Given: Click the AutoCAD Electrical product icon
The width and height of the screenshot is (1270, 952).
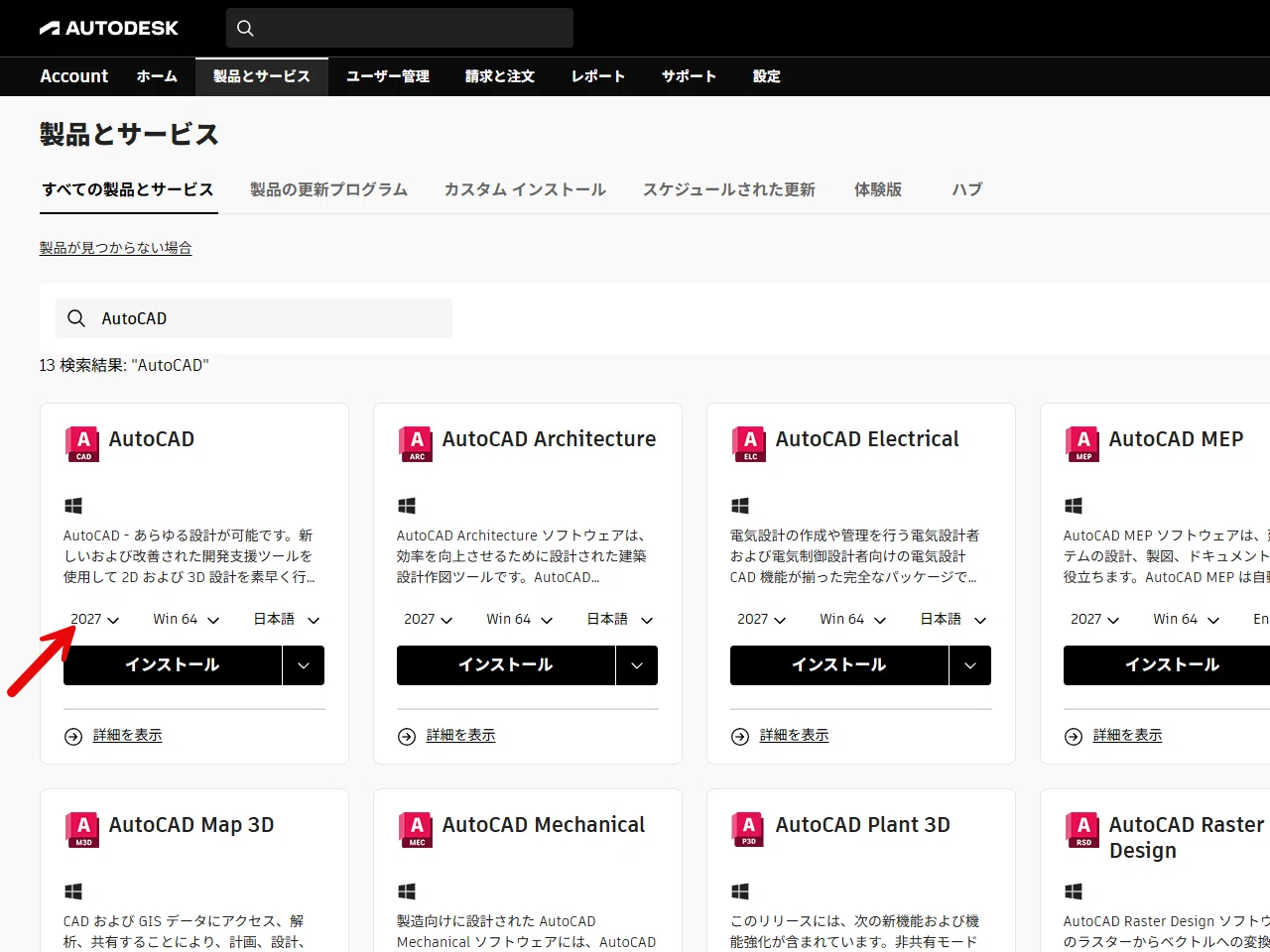Looking at the screenshot, I should coord(749,444).
